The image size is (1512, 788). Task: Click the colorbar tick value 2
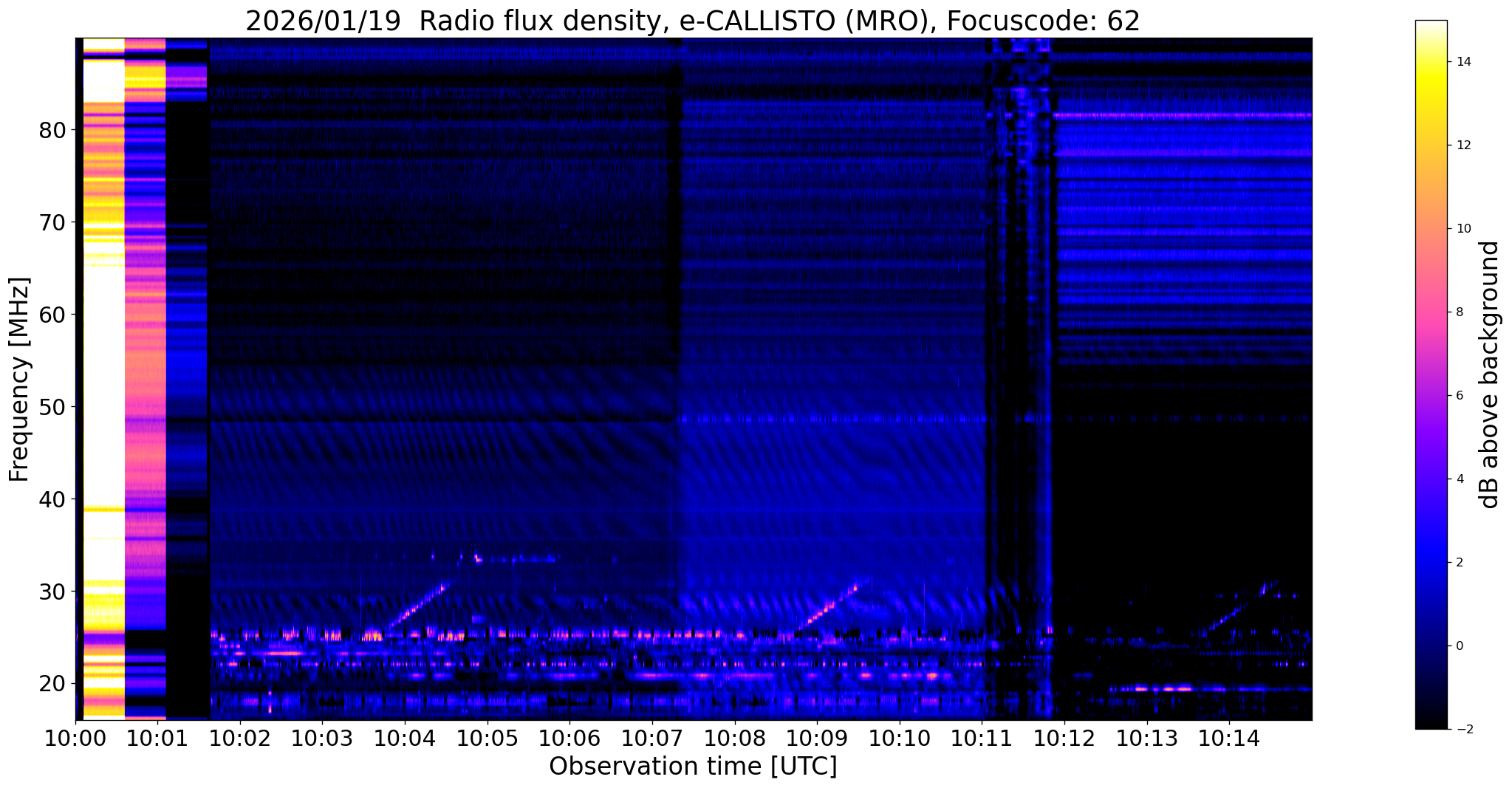(x=1459, y=563)
